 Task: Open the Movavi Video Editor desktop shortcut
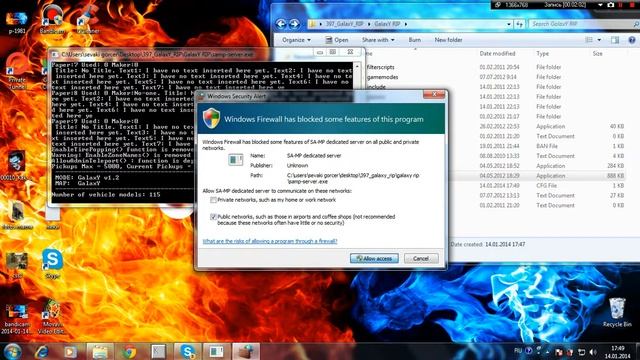[52, 317]
